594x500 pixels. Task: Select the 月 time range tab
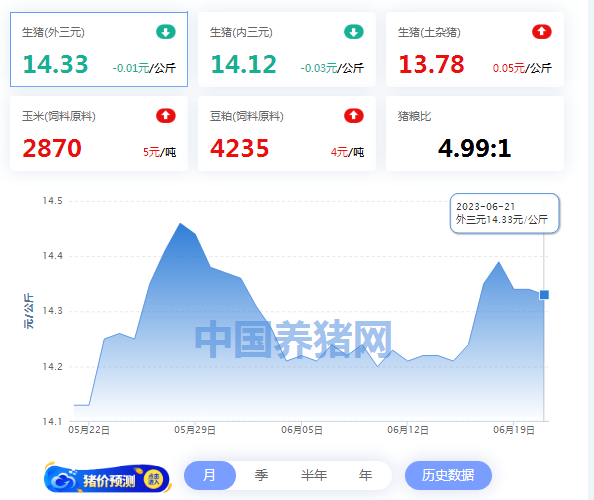point(209,475)
